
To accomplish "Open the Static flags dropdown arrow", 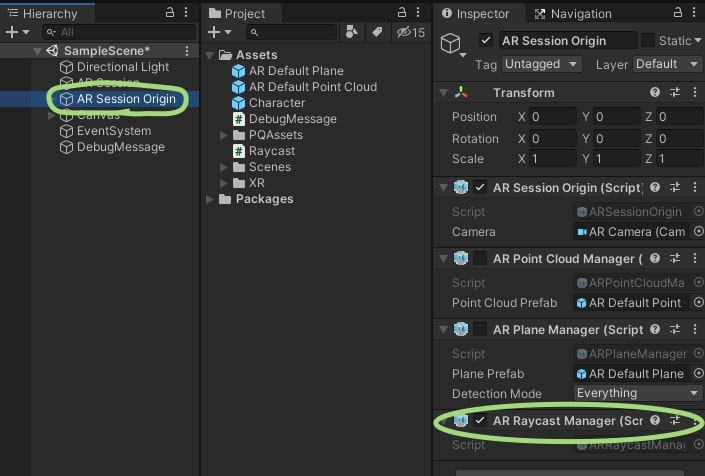I will 698,40.
